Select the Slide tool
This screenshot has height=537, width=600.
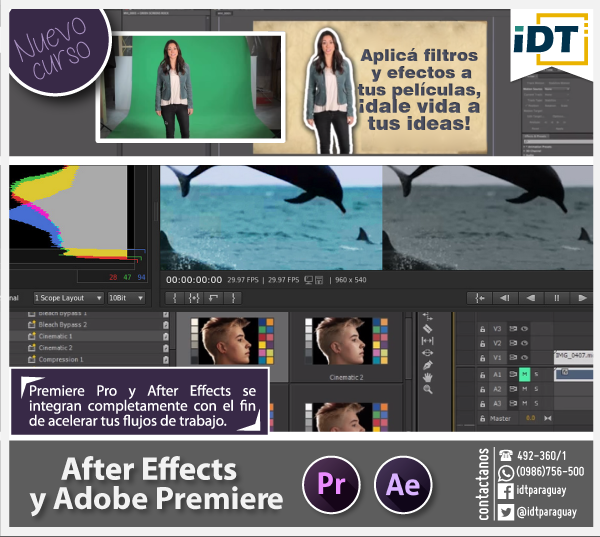[427, 353]
